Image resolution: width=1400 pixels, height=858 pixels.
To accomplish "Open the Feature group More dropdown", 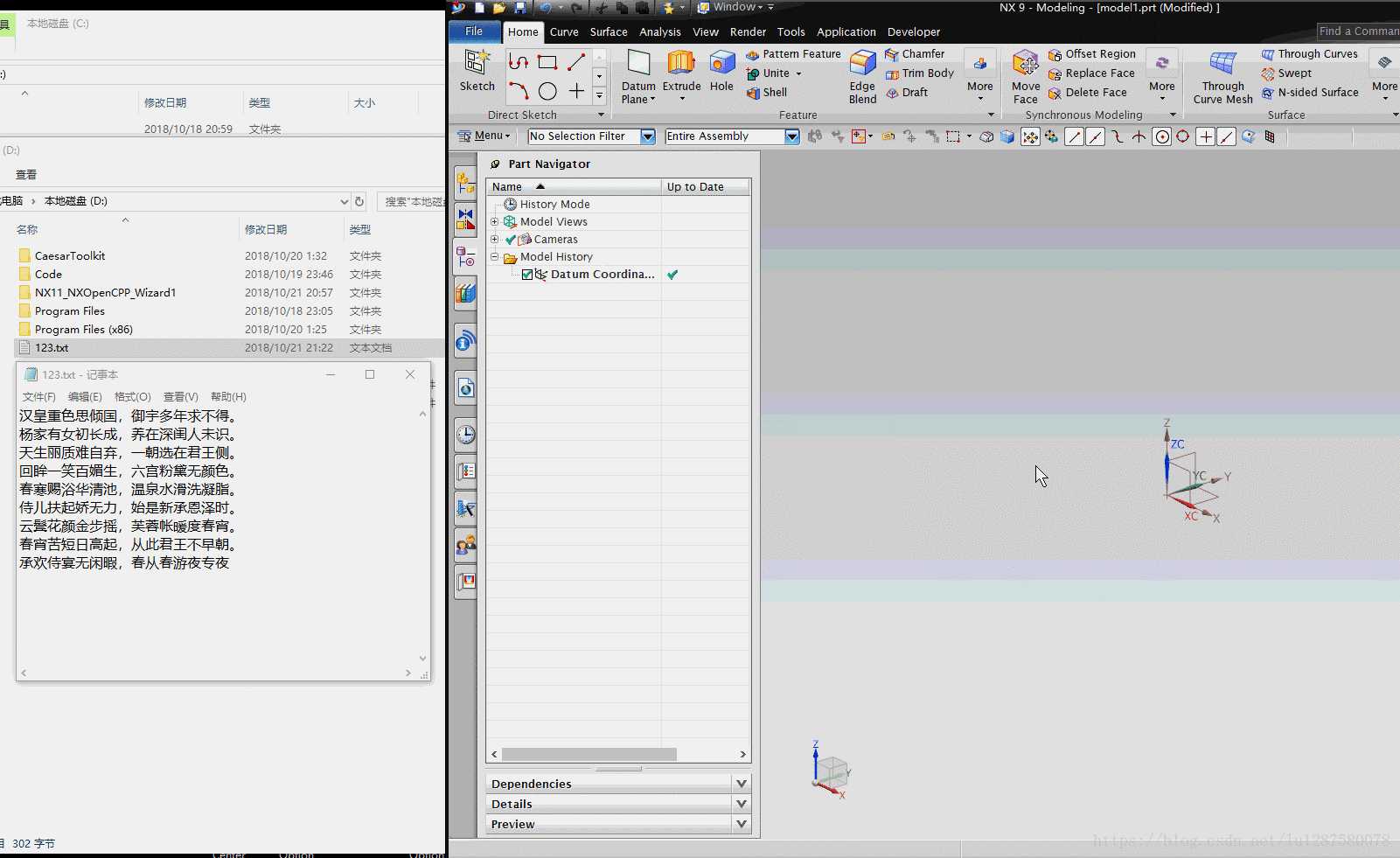I will [x=980, y=75].
